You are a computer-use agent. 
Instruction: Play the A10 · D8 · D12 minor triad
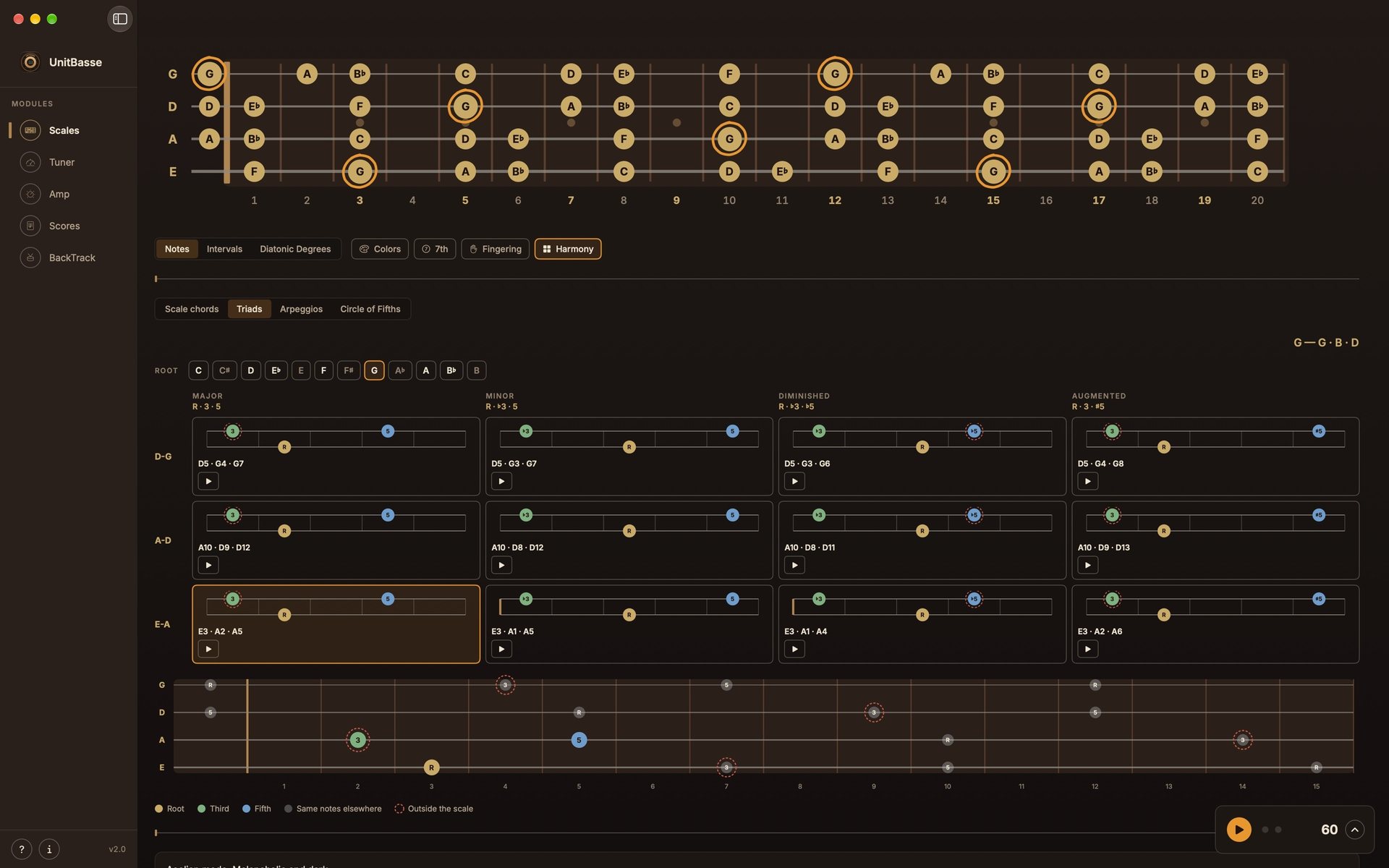pos(501,565)
